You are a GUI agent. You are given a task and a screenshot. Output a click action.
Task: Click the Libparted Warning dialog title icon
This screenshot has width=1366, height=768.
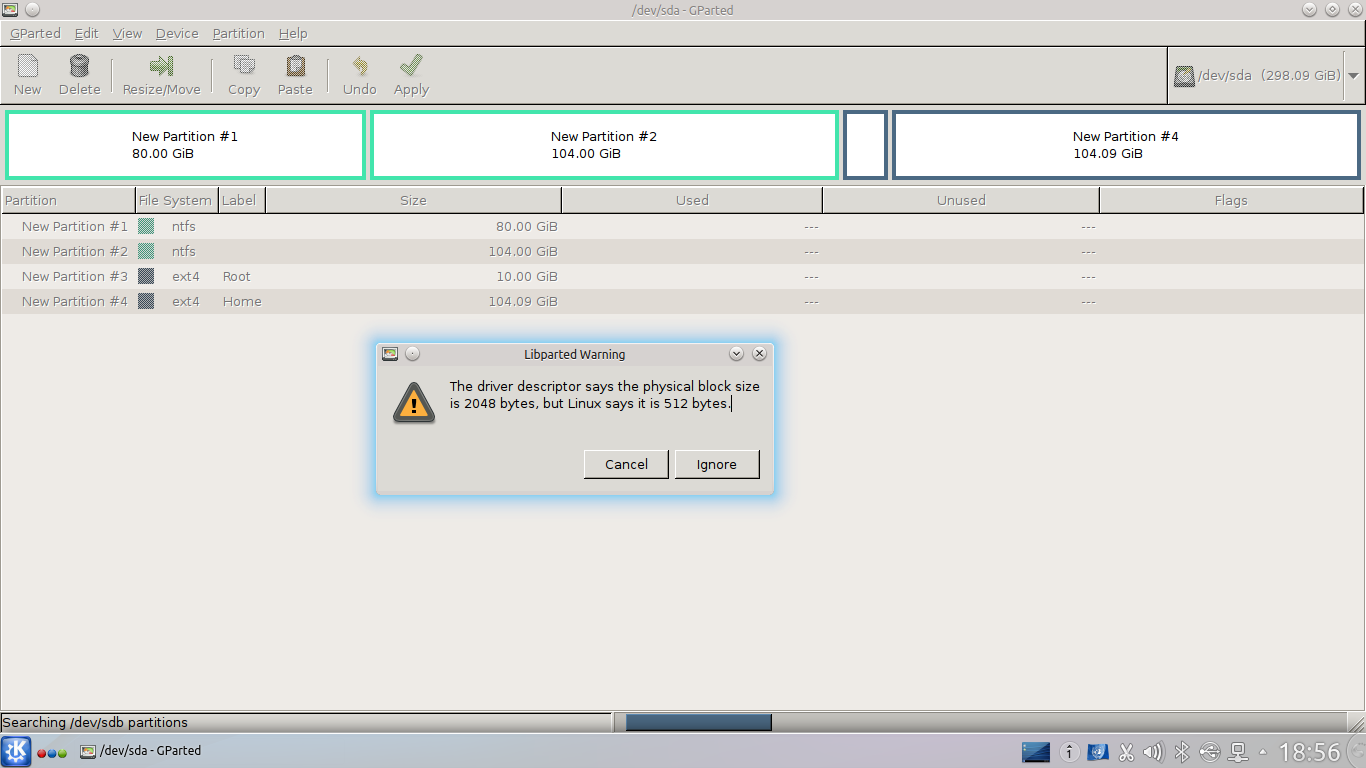(390, 354)
